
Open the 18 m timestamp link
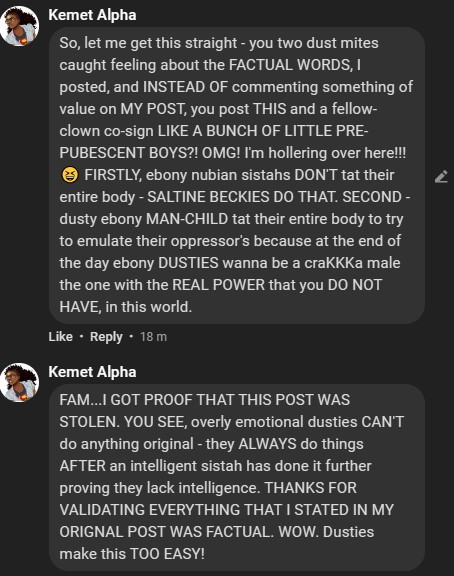tap(153, 336)
